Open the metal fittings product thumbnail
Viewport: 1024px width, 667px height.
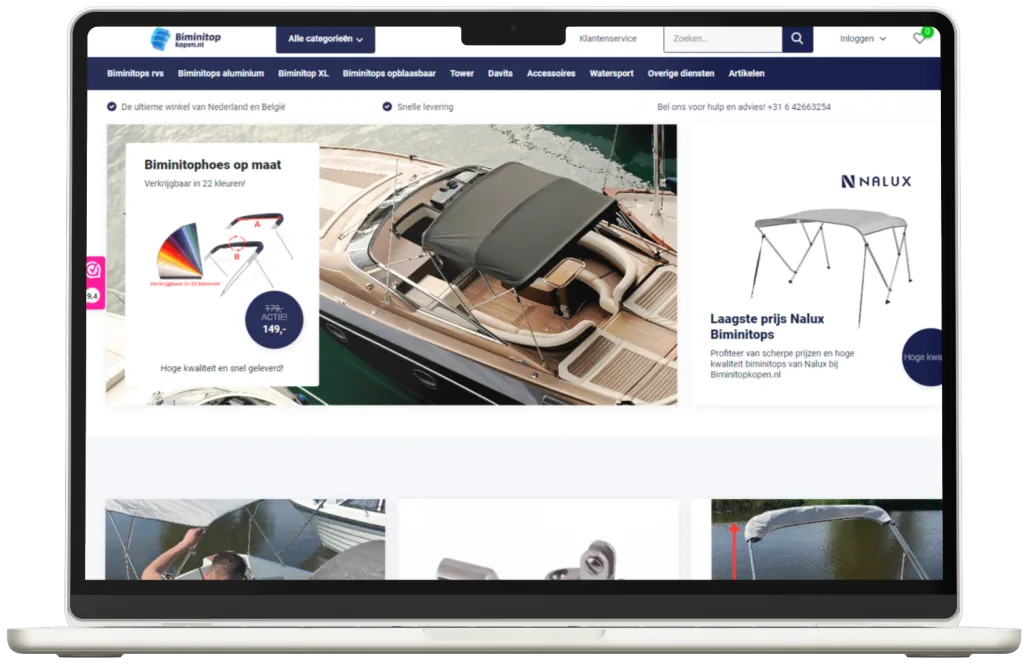[x=539, y=540]
